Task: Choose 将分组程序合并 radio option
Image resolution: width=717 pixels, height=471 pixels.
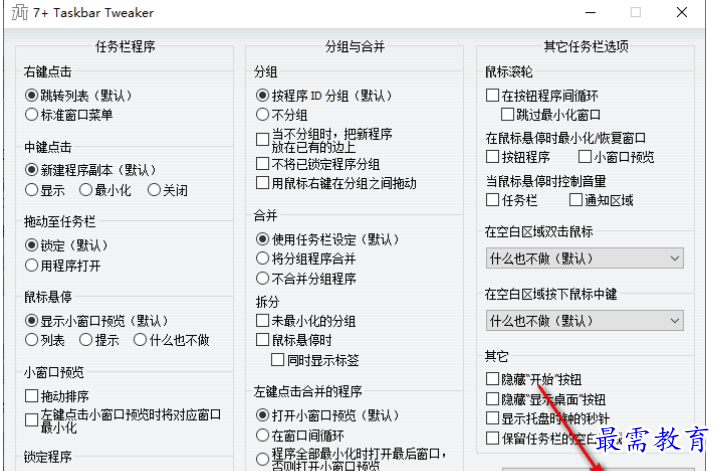Action: click(x=262, y=258)
